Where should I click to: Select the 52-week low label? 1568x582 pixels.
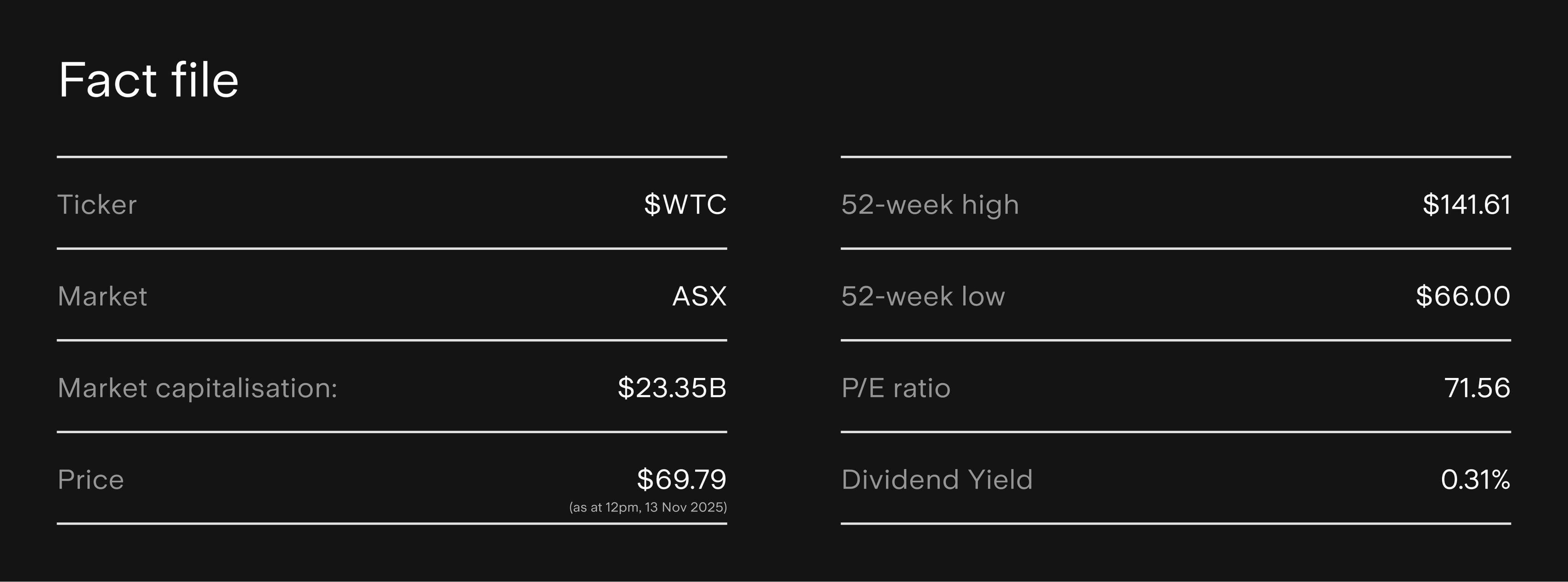click(x=923, y=296)
